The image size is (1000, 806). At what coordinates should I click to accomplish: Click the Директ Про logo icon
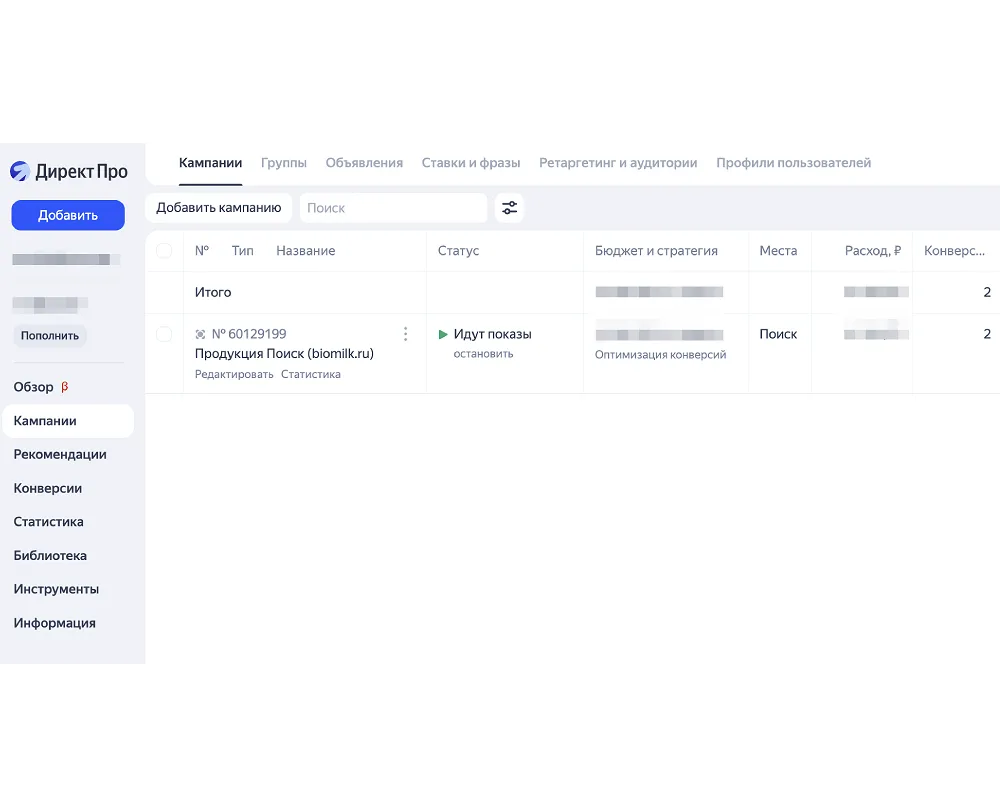[x=20, y=171]
